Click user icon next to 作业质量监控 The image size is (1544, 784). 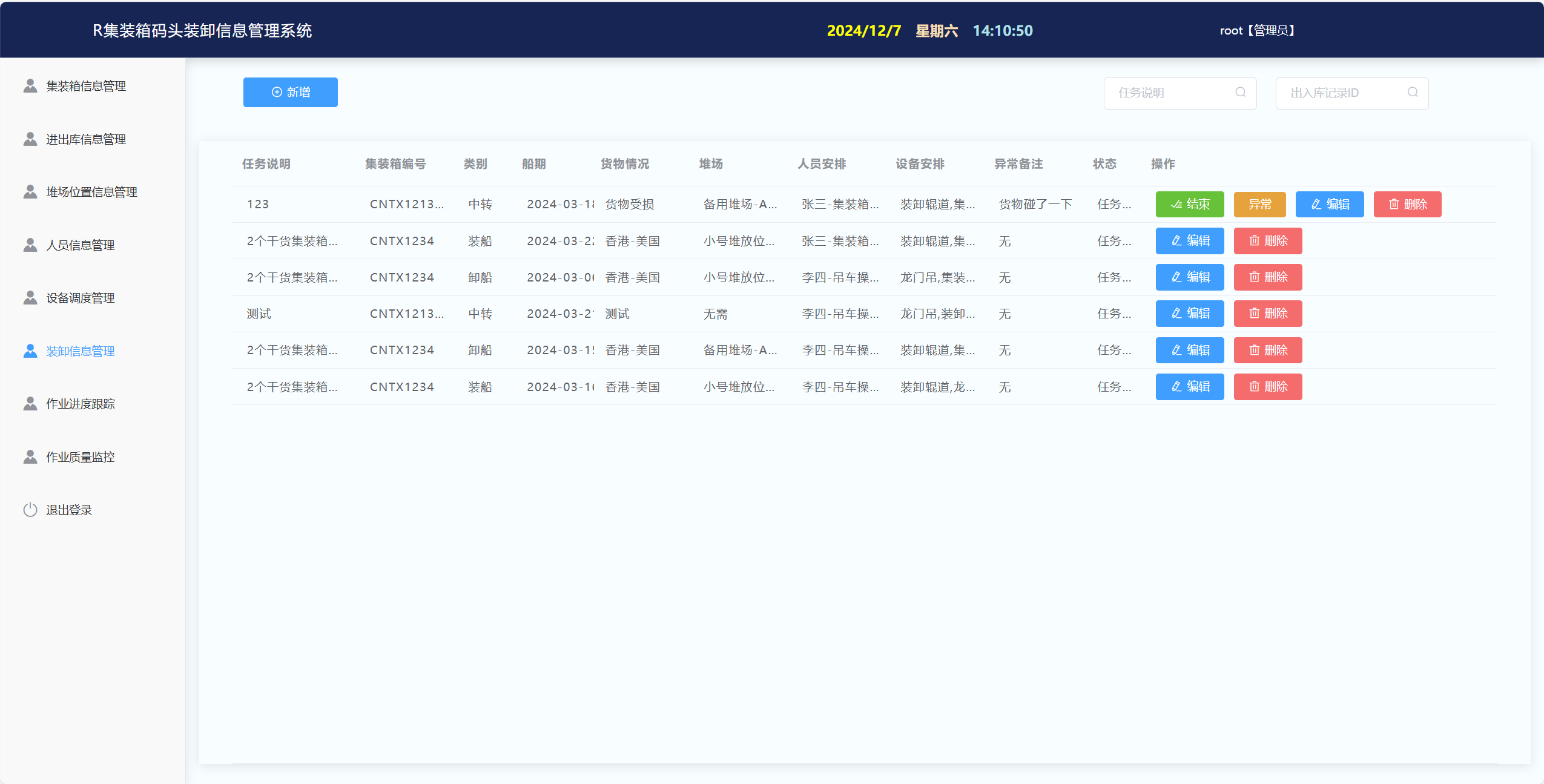[30, 457]
